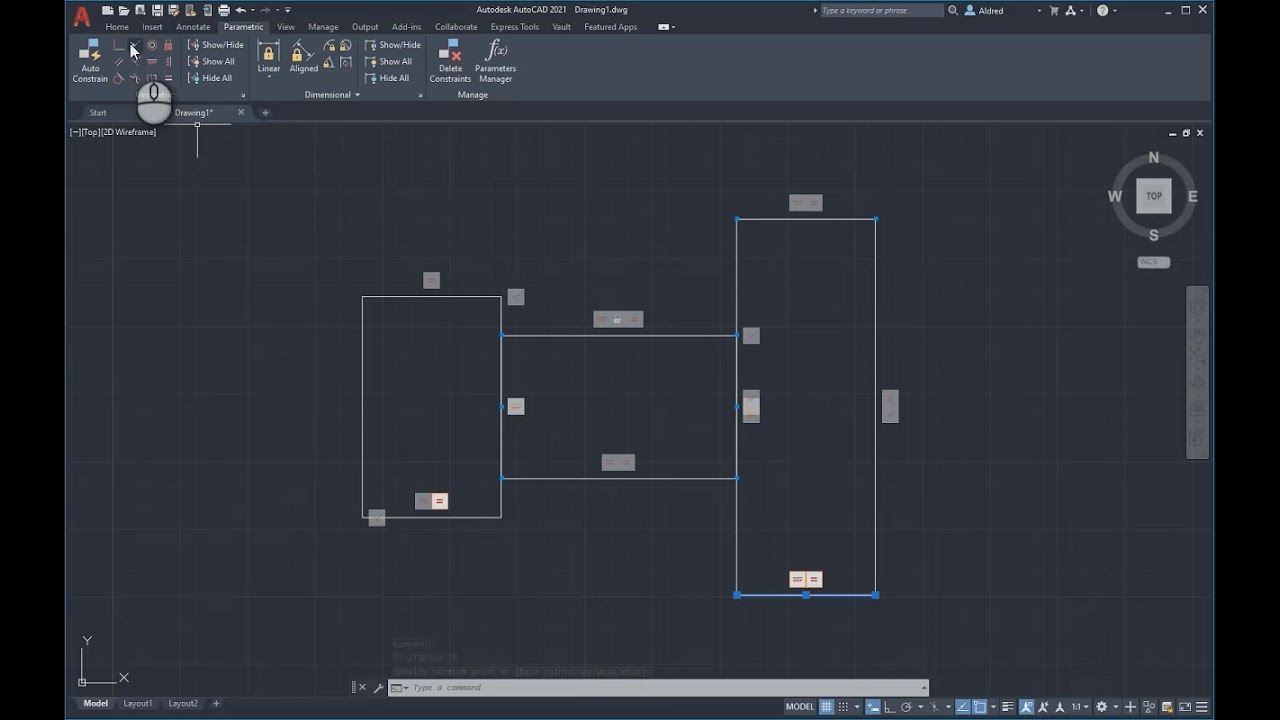Toggle Dynamic Input in status bar

(x=872, y=707)
